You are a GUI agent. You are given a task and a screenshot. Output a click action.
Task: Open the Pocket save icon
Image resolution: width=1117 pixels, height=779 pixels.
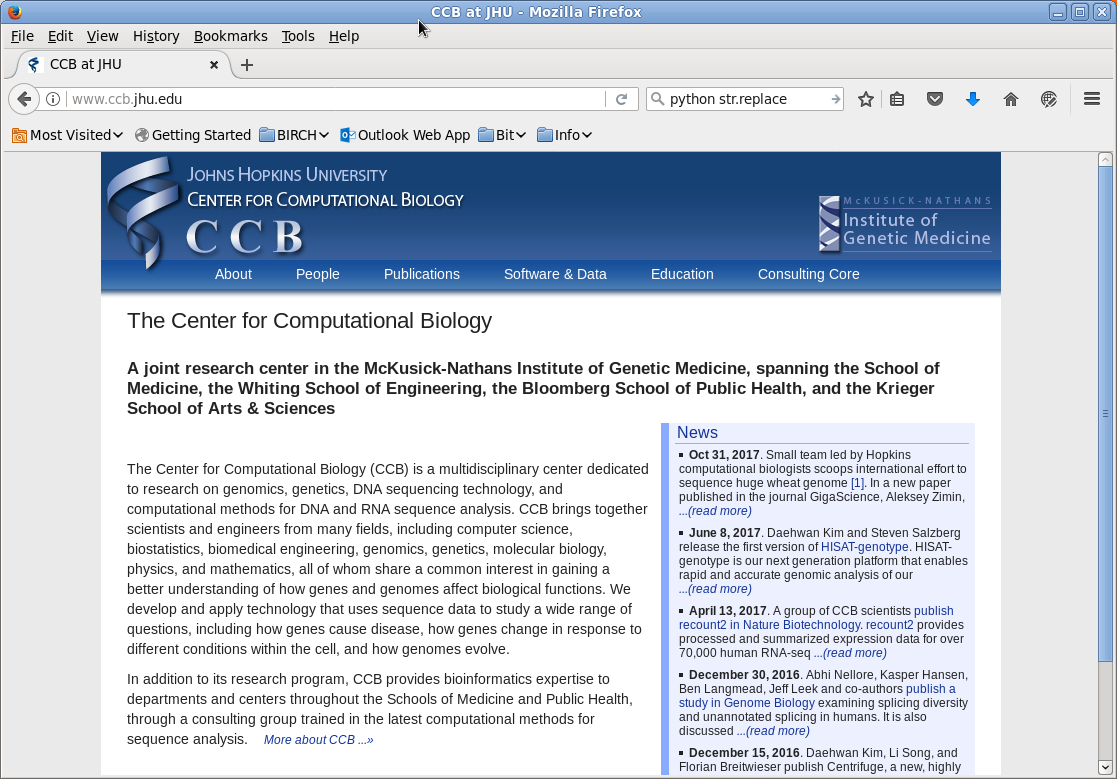click(x=935, y=99)
